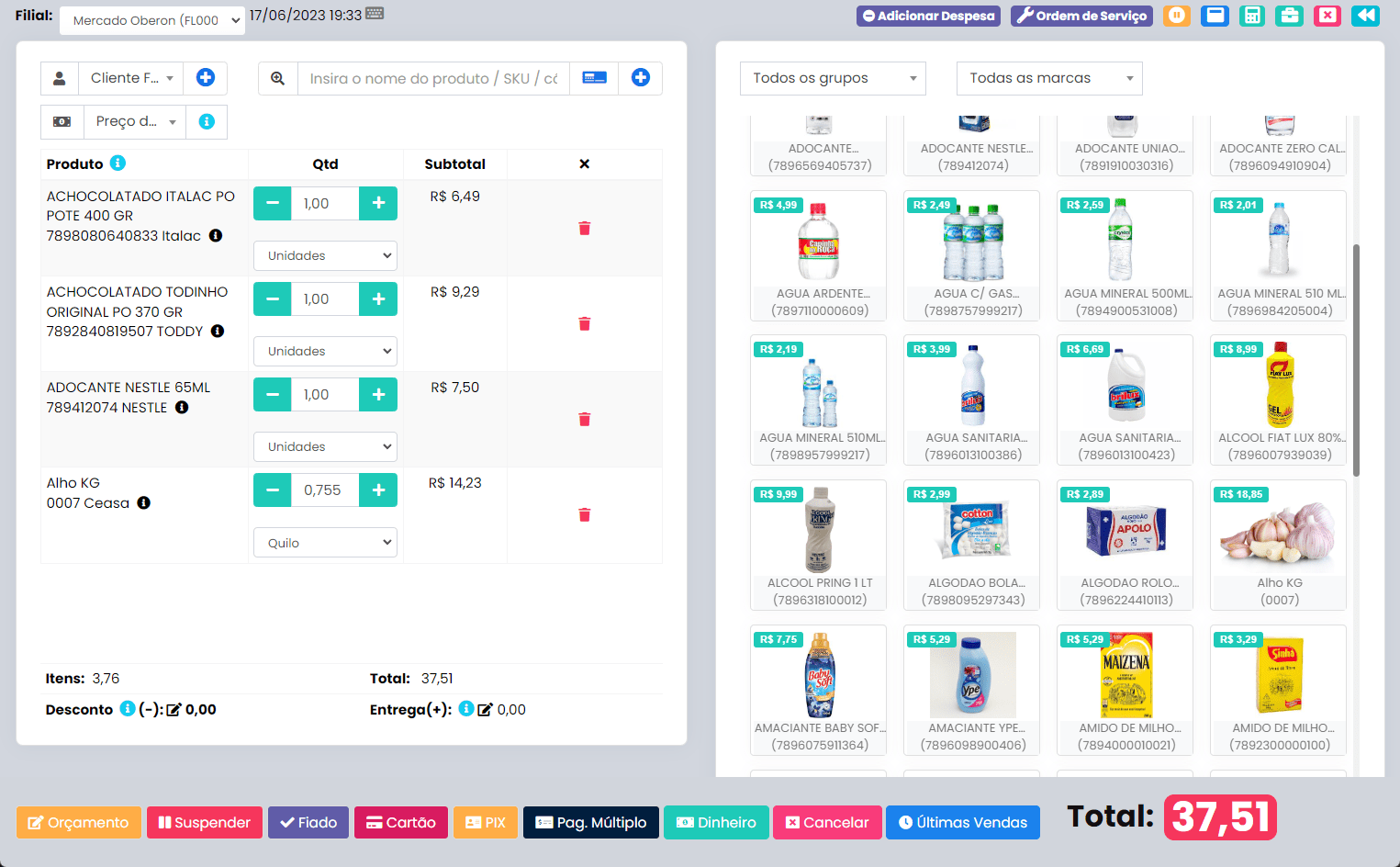This screenshot has width=1400, height=867.
Task: View Últimas Vendas
Action: (x=963, y=822)
